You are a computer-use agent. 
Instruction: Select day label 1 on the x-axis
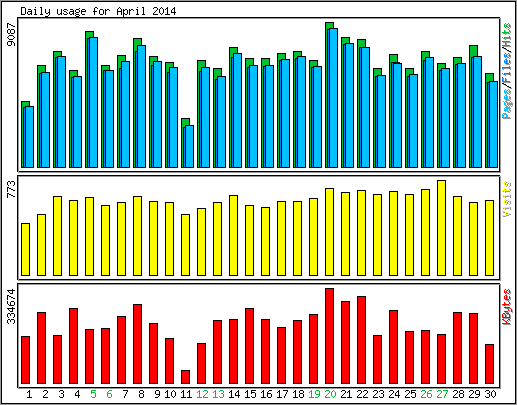[x=29, y=394]
